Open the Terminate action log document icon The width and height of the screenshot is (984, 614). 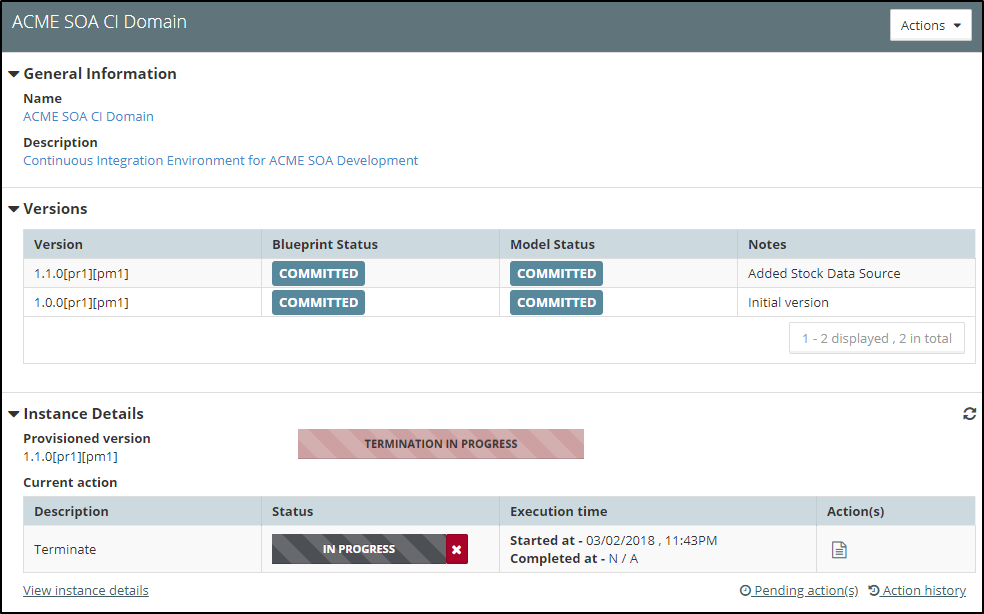840,549
